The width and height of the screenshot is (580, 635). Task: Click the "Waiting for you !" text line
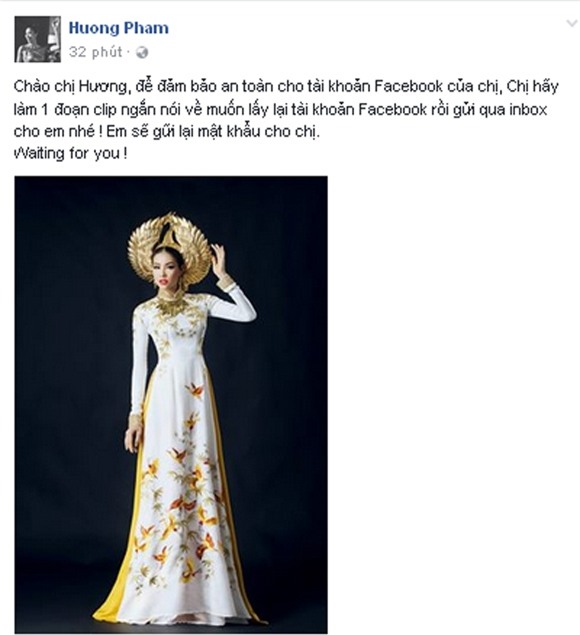pyautogui.click(x=71, y=154)
